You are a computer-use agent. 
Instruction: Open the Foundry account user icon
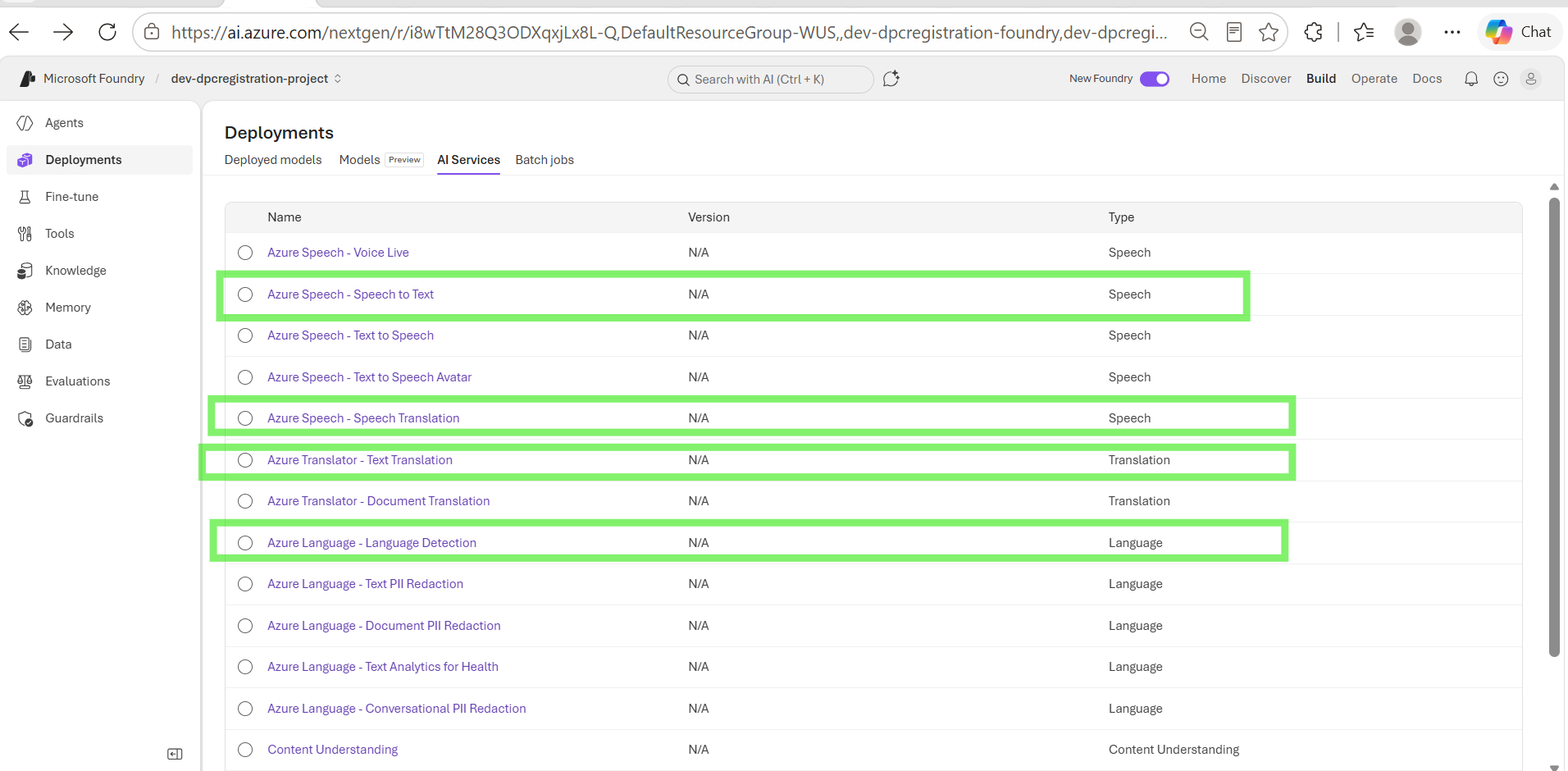click(1530, 79)
